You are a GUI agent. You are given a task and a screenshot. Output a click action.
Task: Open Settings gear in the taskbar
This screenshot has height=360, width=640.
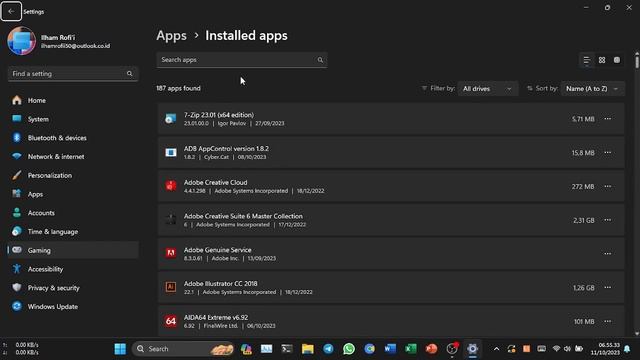[x=472, y=349]
